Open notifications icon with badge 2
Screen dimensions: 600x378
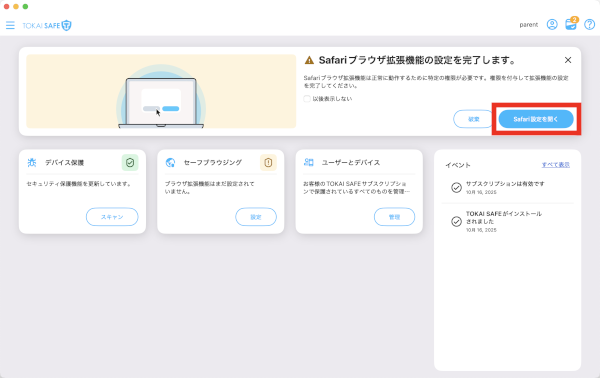(x=571, y=24)
